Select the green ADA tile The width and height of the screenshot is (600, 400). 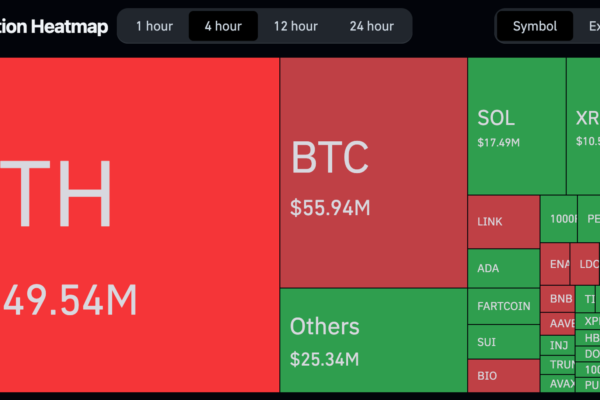pyautogui.click(x=503, y=268)
